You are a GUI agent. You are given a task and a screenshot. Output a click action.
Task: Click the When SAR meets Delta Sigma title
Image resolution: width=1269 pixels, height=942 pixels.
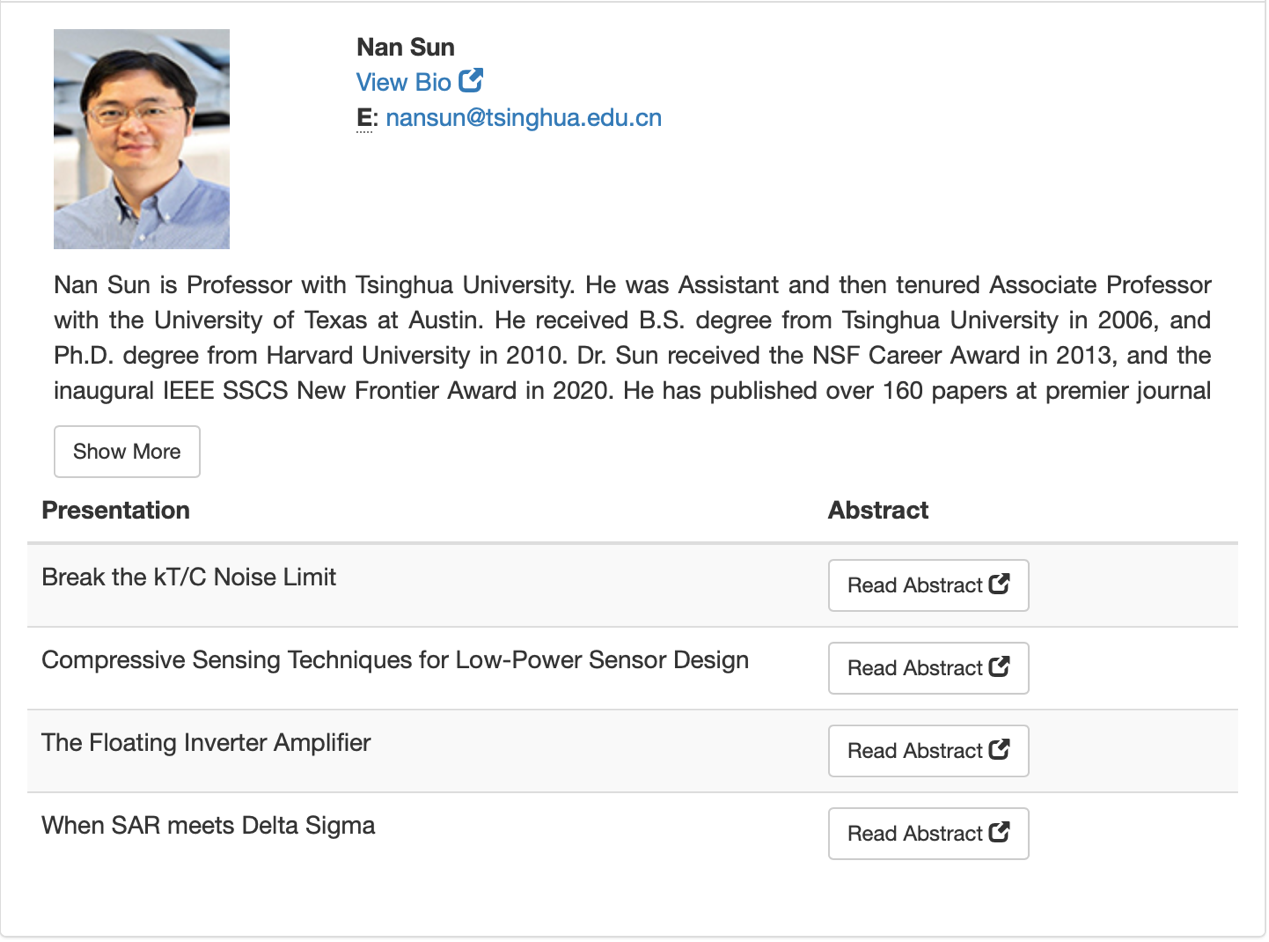(x=208, y=826)
